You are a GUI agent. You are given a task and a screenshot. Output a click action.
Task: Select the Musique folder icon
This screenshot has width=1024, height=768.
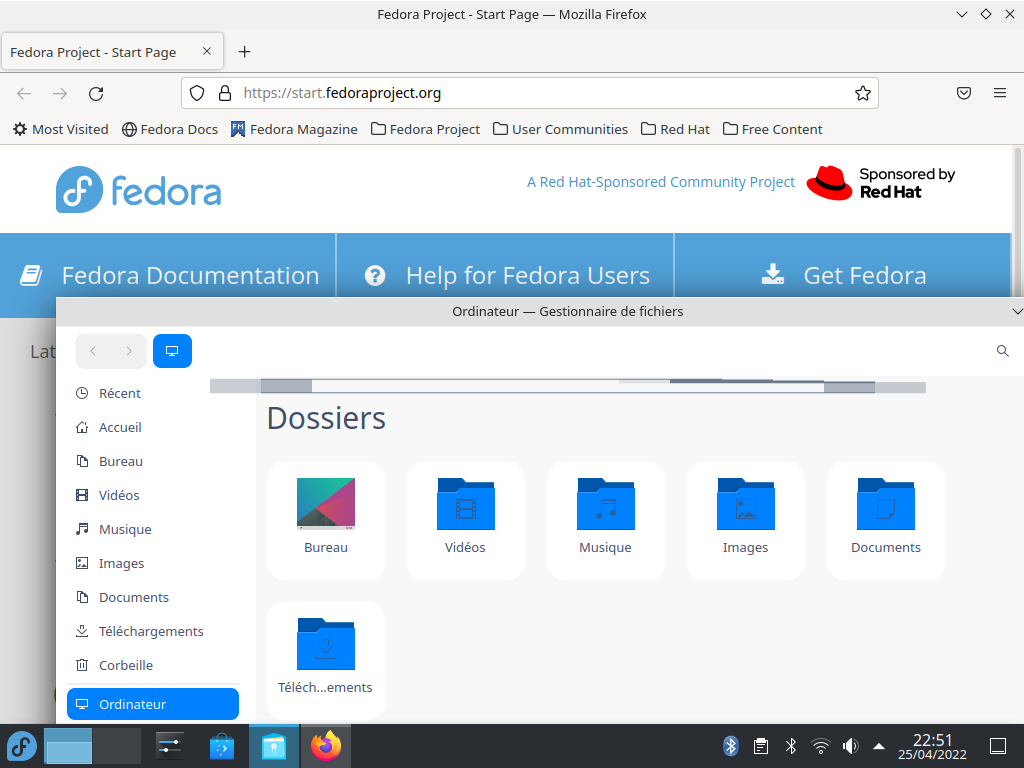(605, 504)
